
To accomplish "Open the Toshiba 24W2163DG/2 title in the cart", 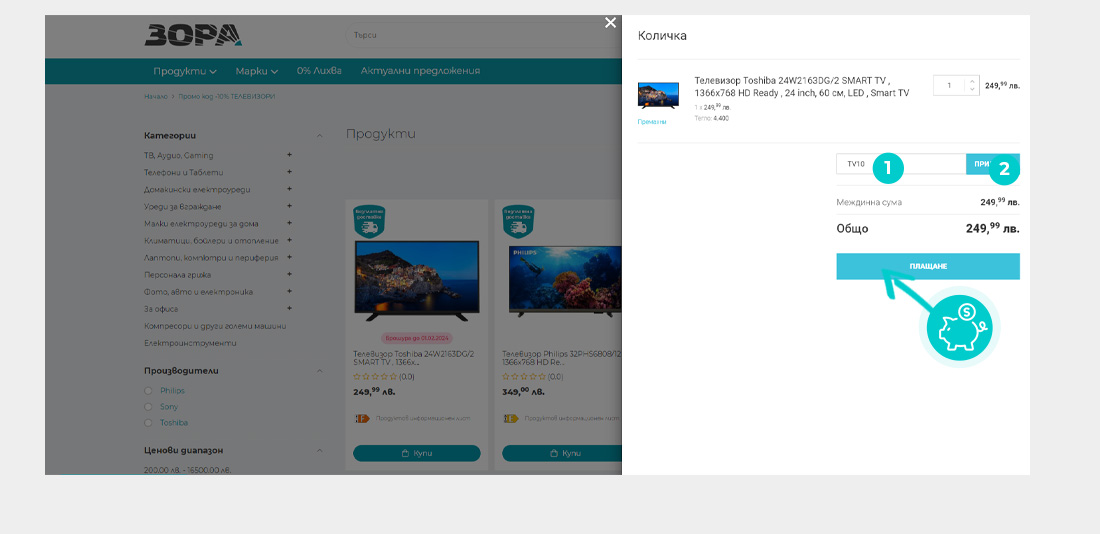I will pos(802,87).
